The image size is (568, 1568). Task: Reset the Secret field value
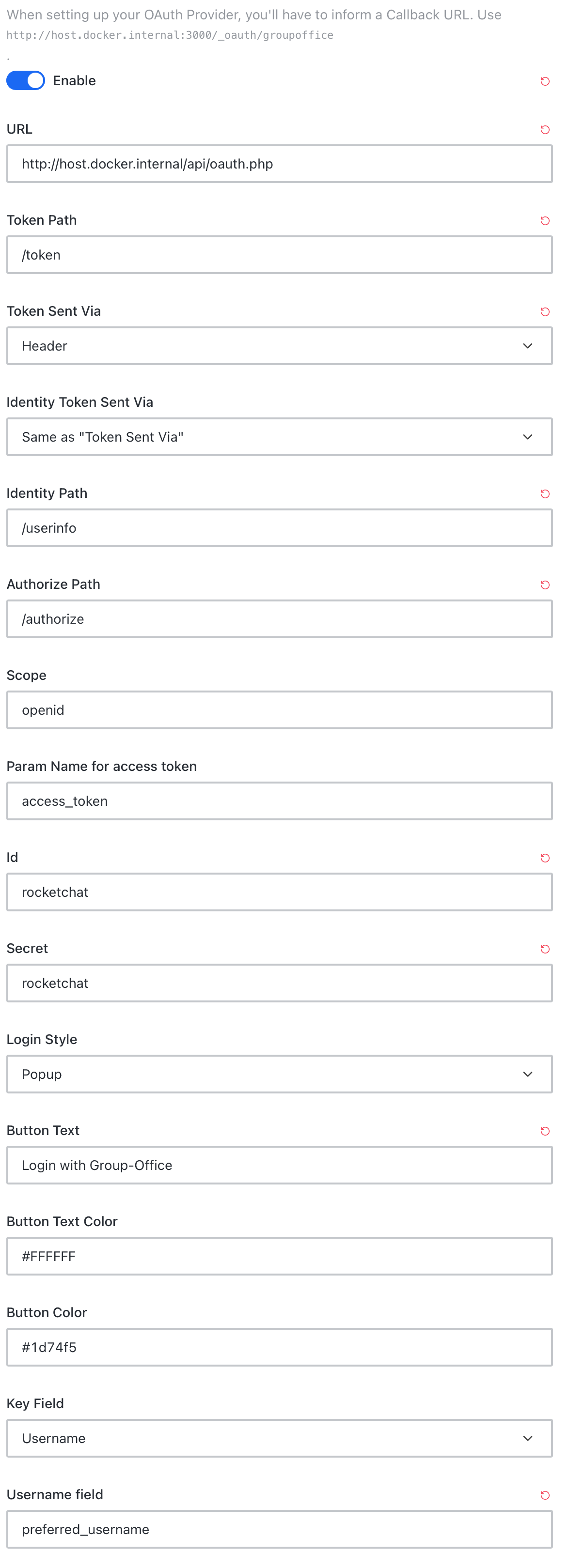pos(545,949)
